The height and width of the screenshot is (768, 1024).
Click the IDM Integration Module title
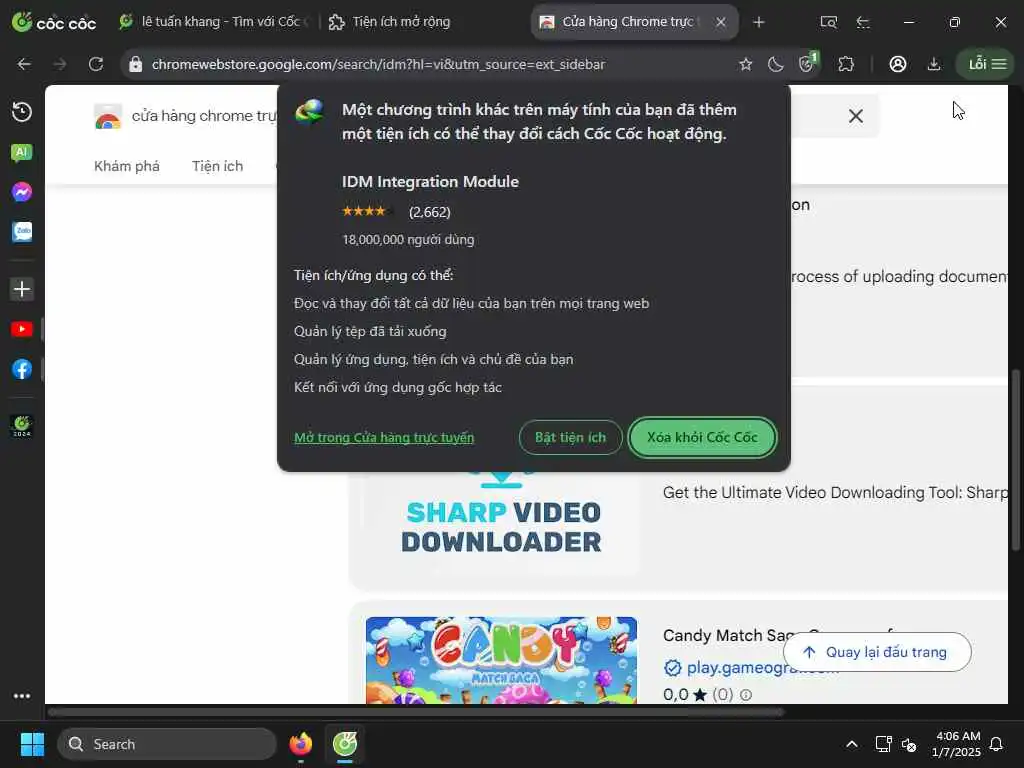tap(430, 182)
